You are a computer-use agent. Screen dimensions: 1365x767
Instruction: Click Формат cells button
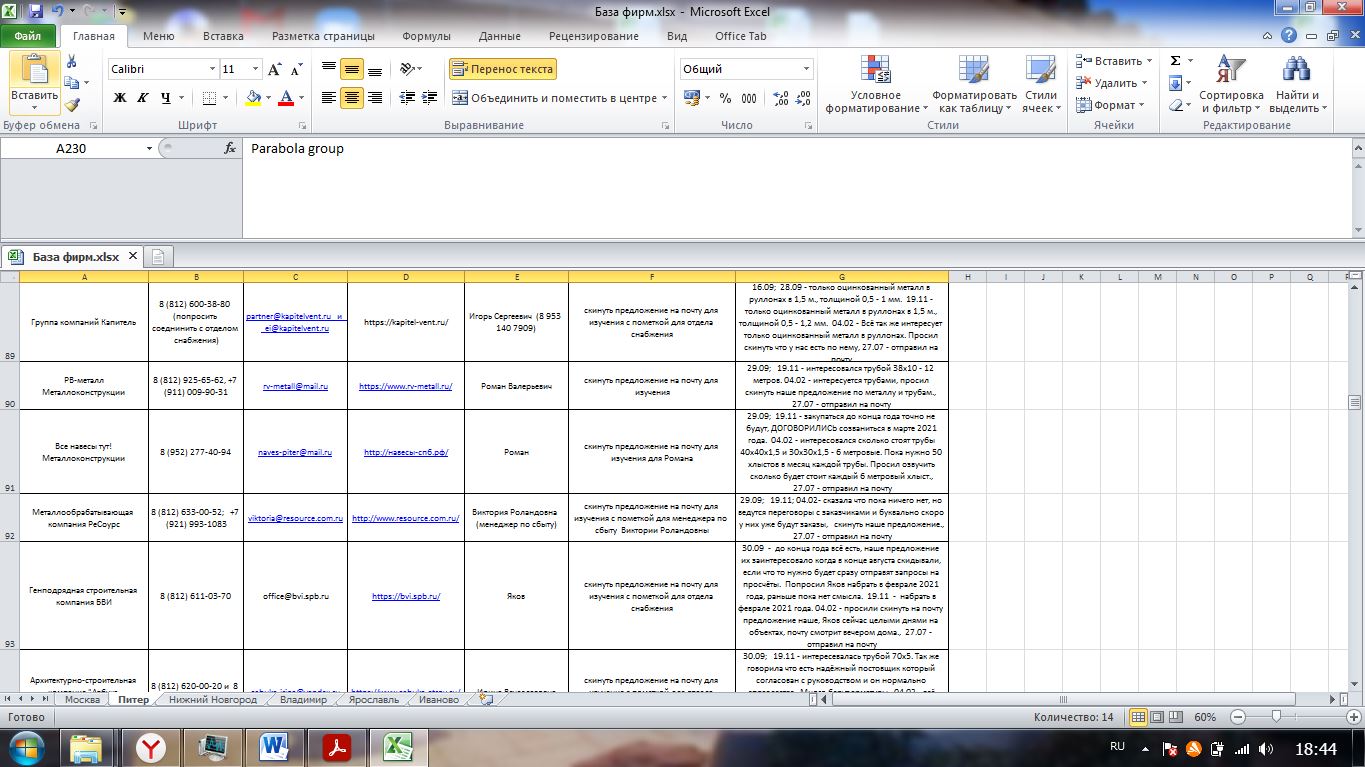(x=1112, y=105)
